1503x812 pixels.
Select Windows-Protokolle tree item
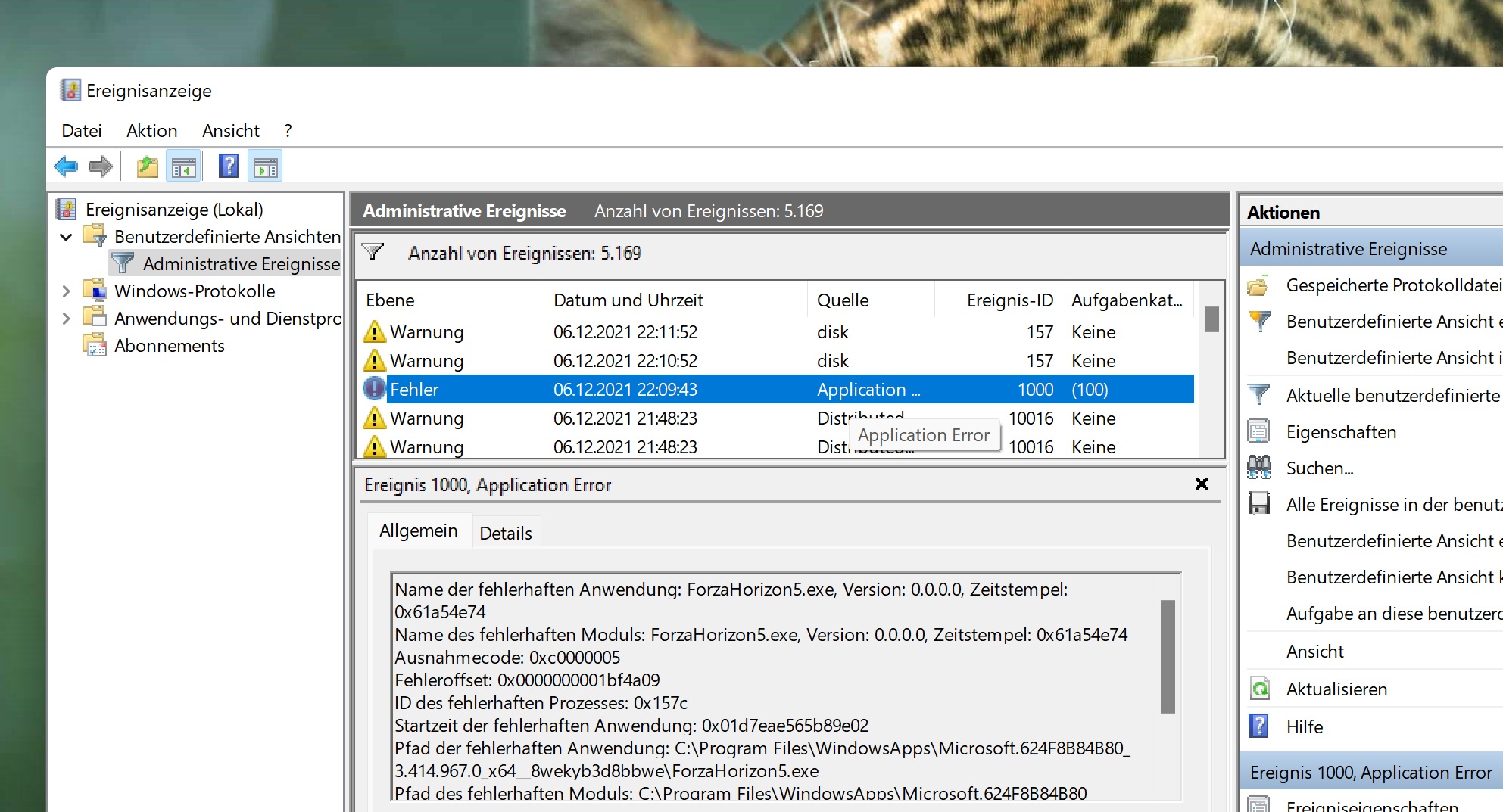[195, 291]
